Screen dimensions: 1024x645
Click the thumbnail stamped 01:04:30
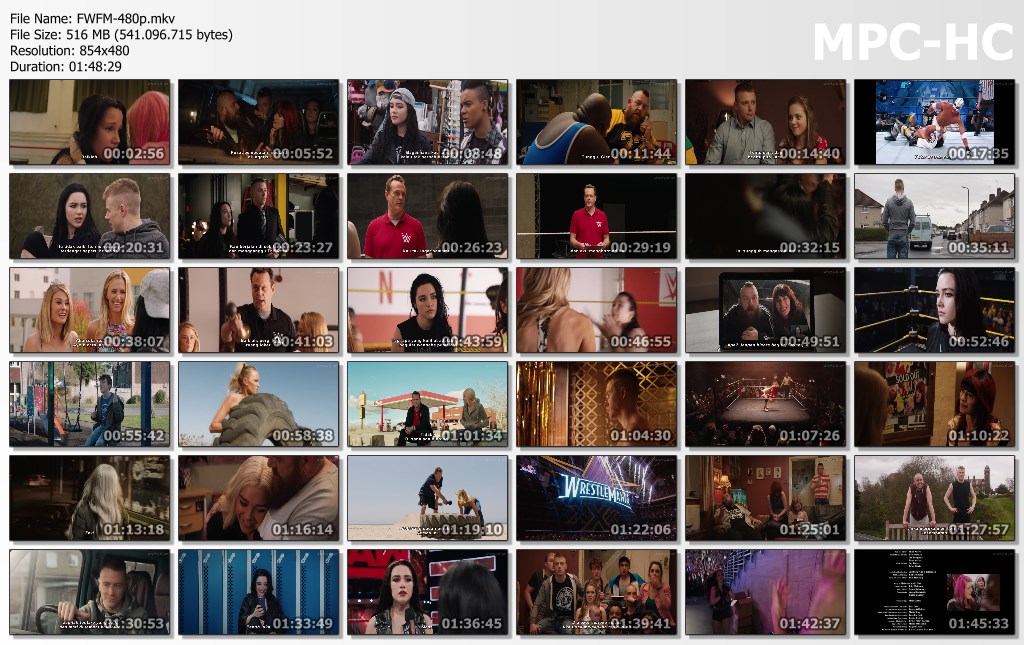coord(597,404)
